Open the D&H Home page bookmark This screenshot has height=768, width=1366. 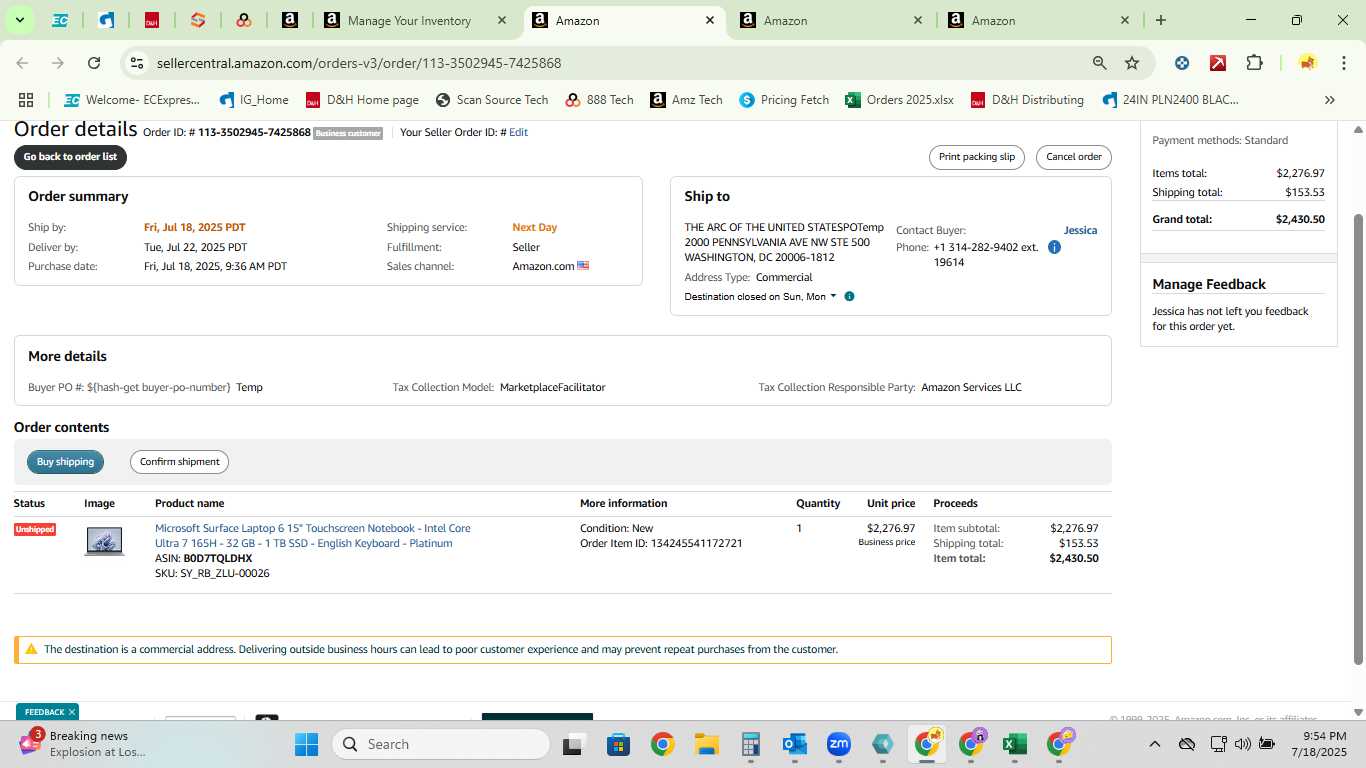pyautogui.click(x=362, y=100)
